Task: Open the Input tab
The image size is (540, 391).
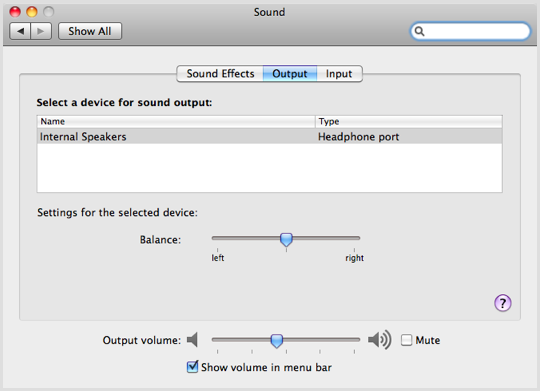Action: click(339, 74)
